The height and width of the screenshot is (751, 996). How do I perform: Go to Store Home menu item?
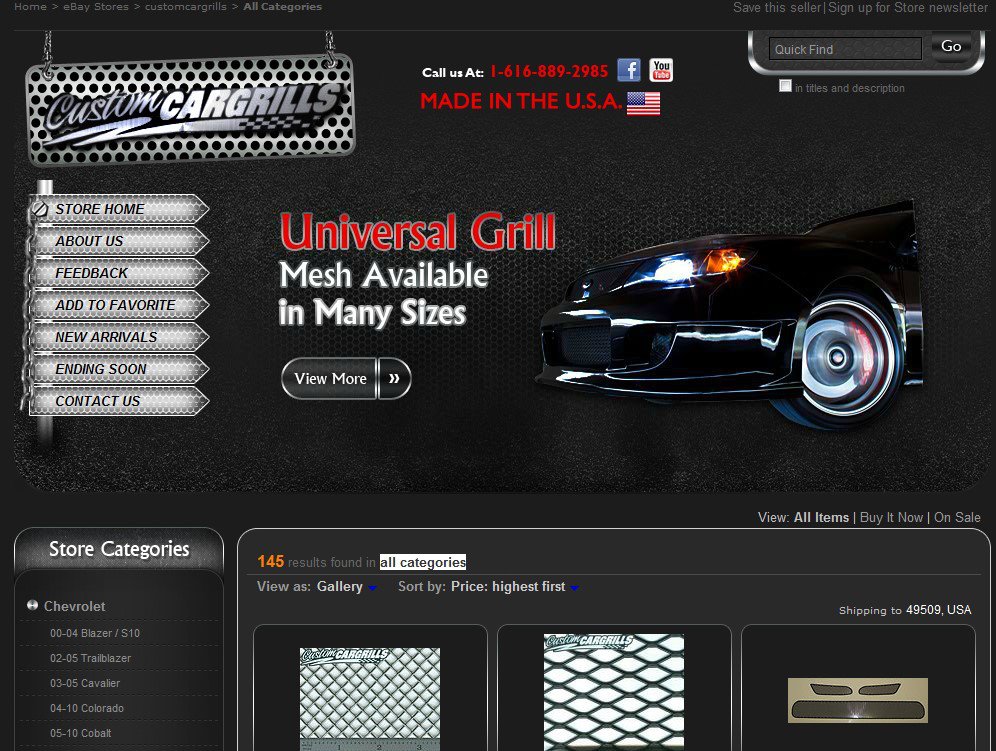coord(119,209)
